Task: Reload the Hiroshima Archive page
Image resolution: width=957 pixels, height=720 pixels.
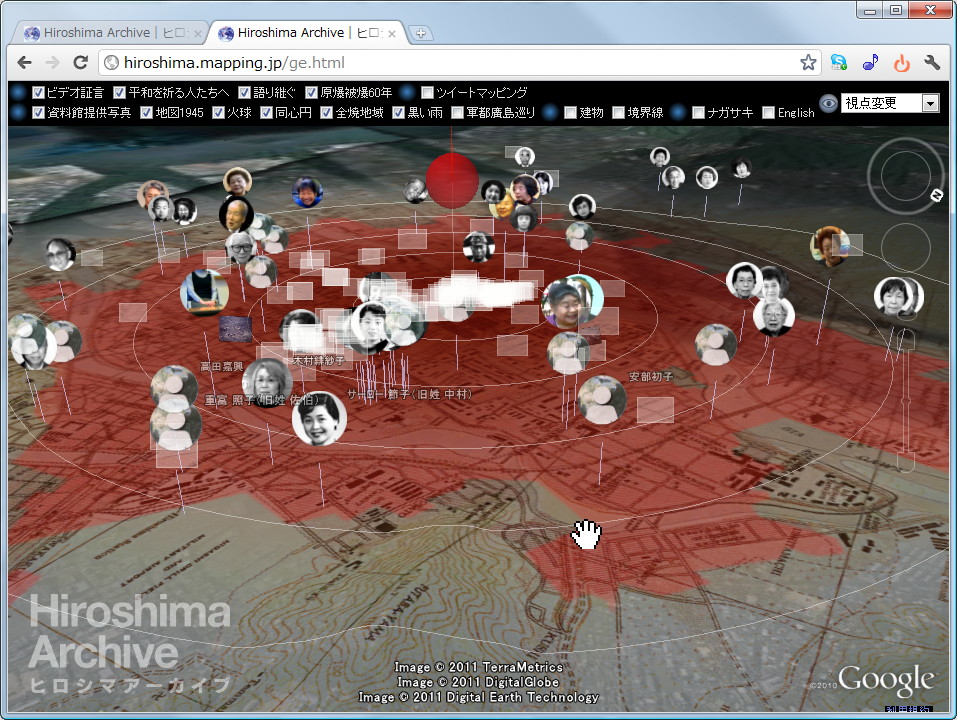Action: 81,62
